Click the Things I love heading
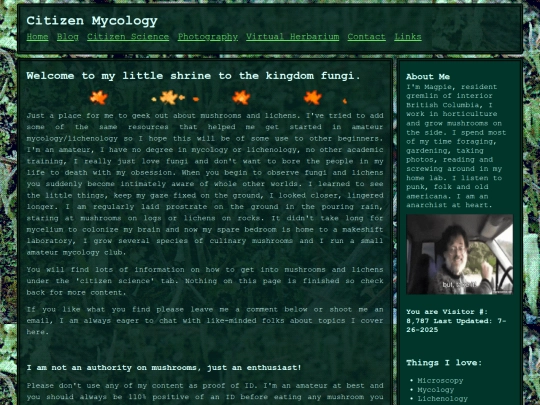 (x=444, y=363)
